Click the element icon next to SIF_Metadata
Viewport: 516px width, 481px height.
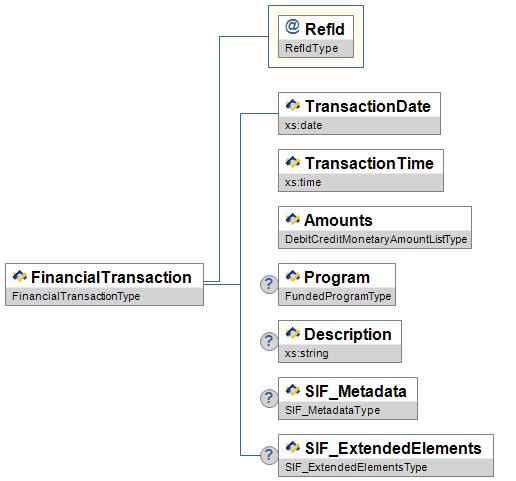tap(292, 390)
